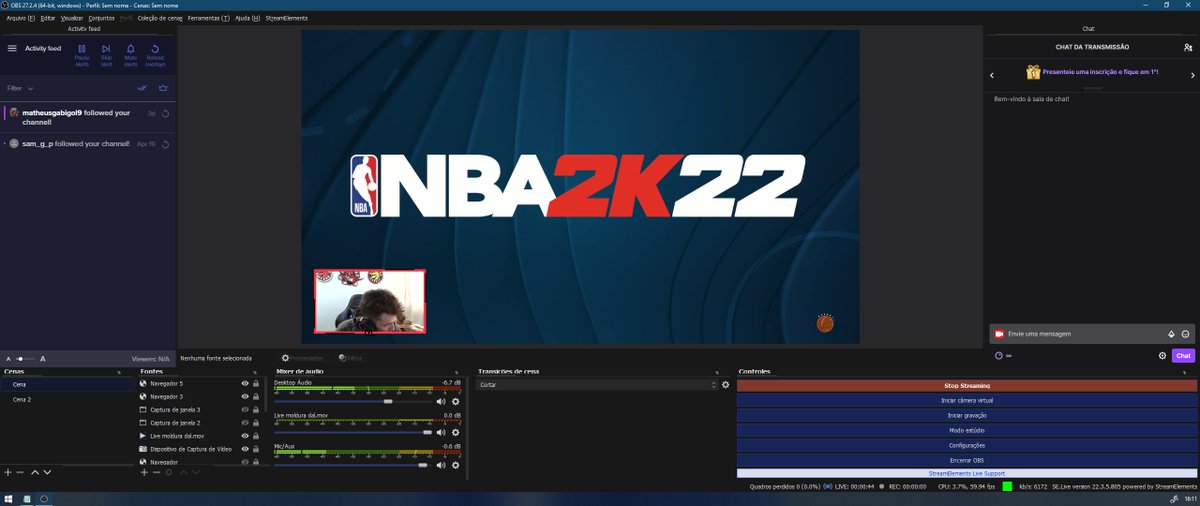Send message with the purple Chat button
The image size is (1200, 506).
point(1183,355)
